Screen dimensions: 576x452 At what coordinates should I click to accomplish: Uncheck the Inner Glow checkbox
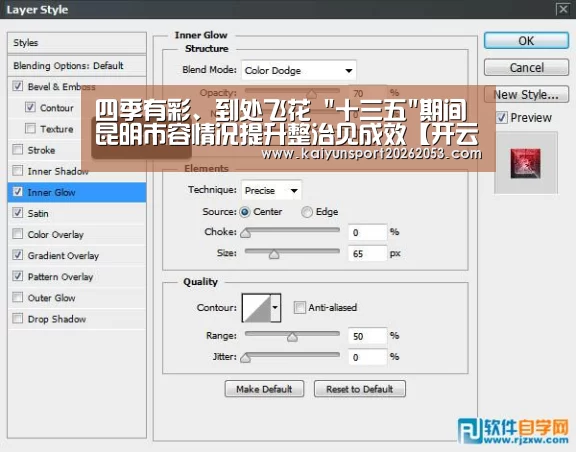pos(18,192)
